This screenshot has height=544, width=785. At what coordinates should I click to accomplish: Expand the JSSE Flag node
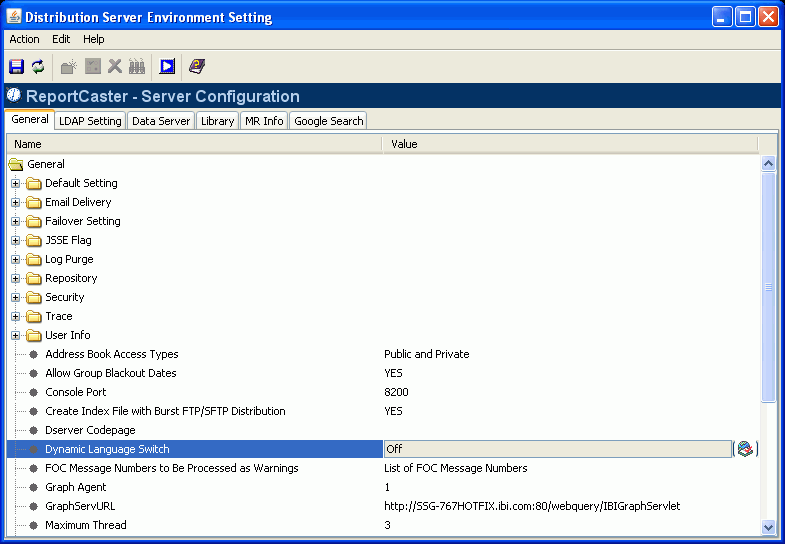[x=16, y=240]
